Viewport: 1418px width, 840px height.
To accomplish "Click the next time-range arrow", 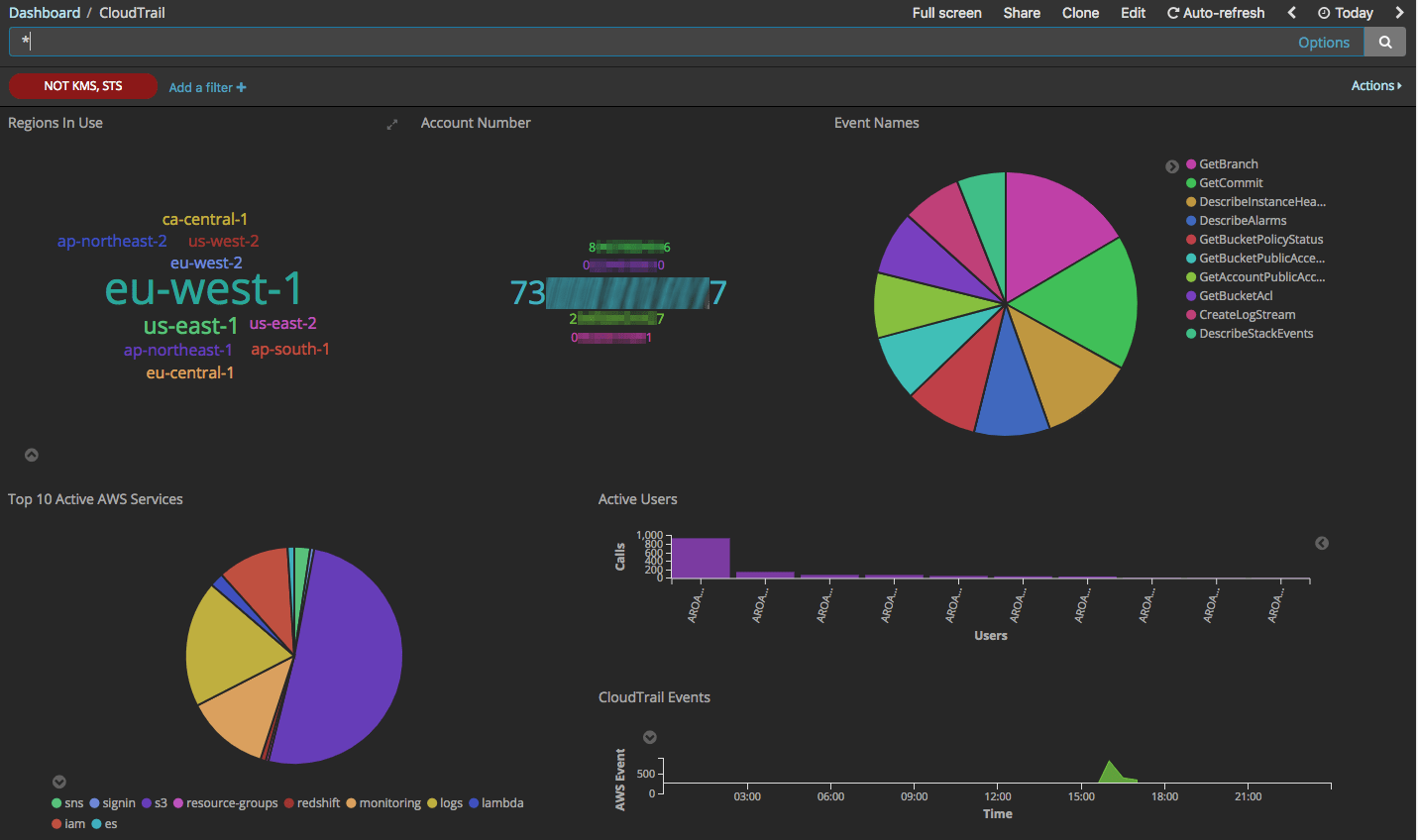I will 1400,13.
